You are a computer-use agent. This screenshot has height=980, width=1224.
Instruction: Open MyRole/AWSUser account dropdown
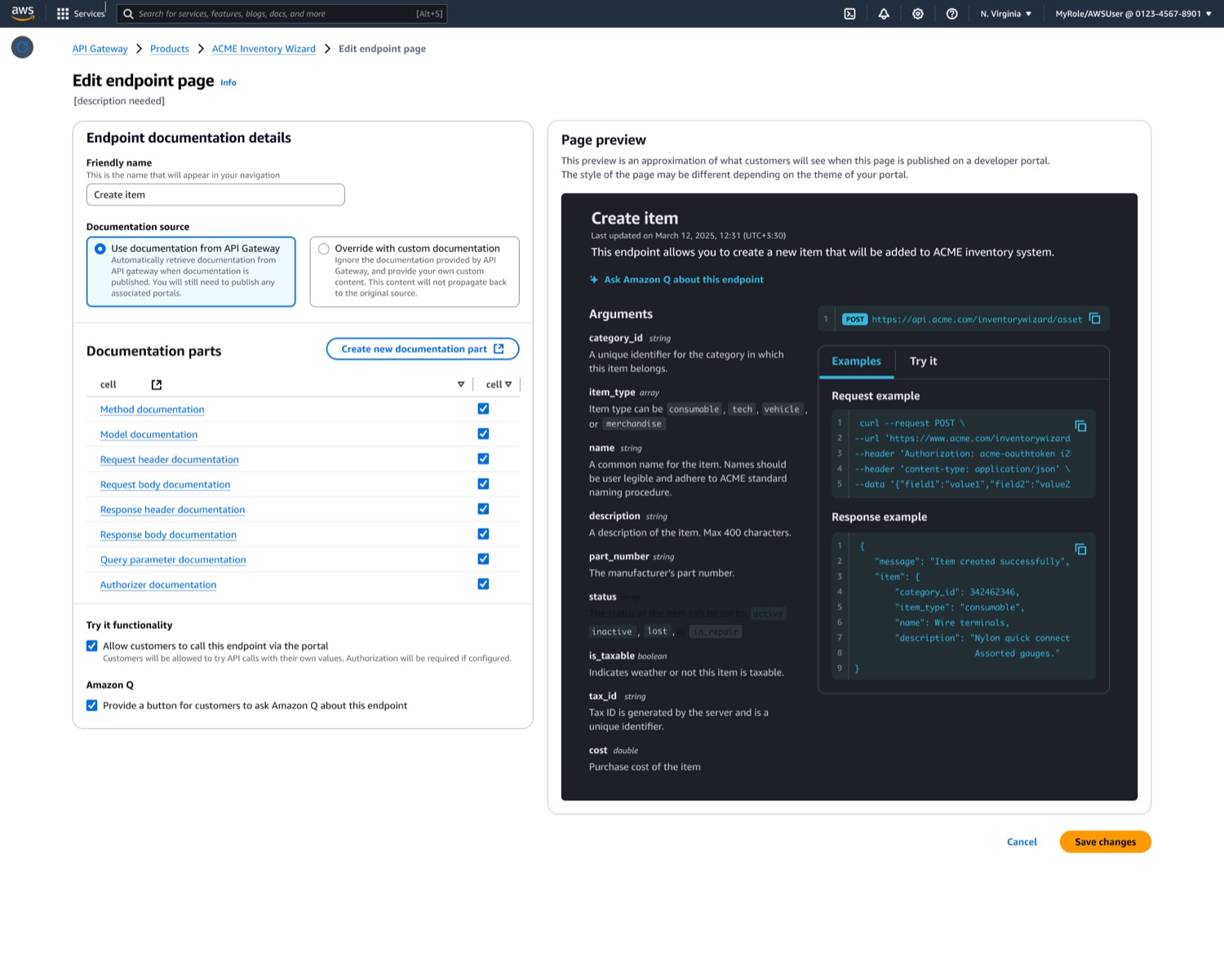[1133, 14]
